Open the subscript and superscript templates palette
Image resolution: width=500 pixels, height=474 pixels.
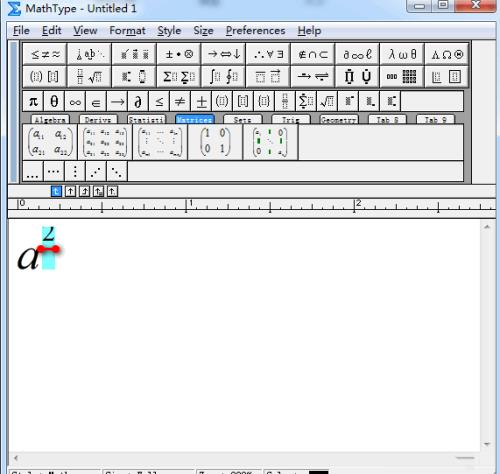[x=134, y=76]
